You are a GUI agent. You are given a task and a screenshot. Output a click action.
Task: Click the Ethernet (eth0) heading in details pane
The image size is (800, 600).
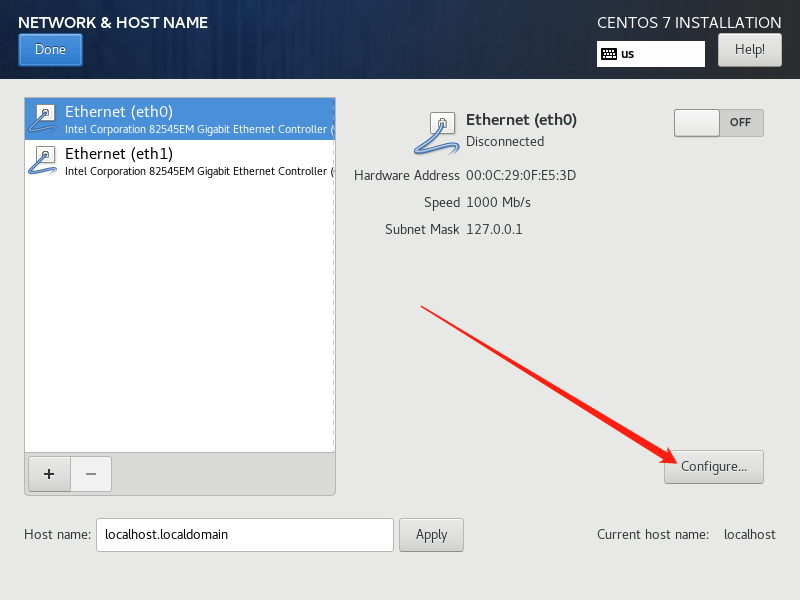(x=521, y=119)
